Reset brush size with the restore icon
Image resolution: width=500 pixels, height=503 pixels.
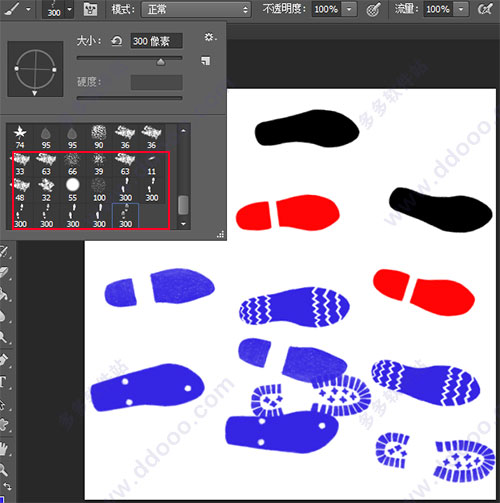[117, 41]
